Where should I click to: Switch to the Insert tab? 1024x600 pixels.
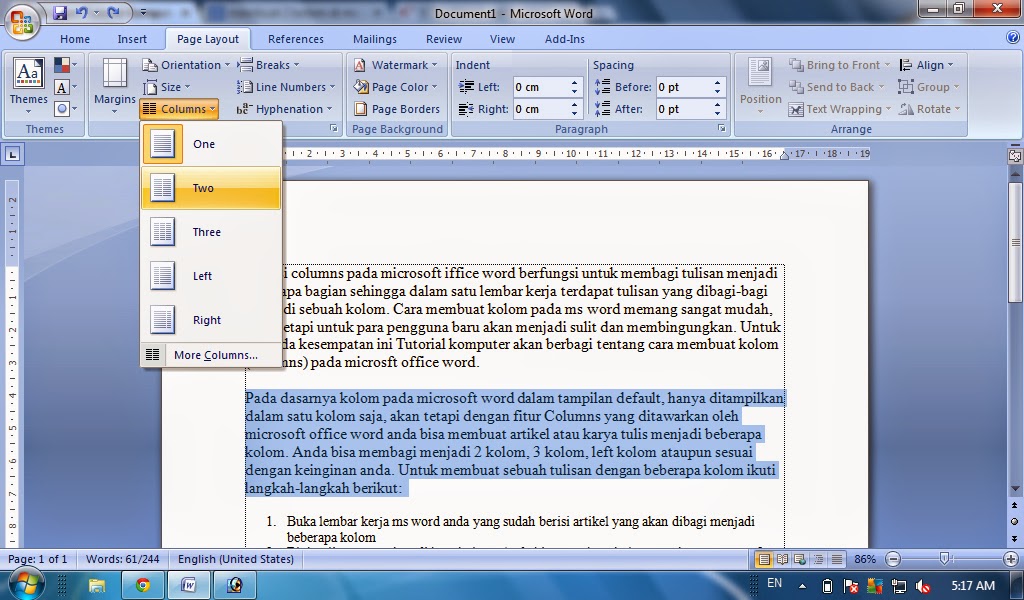pos(132,39)
